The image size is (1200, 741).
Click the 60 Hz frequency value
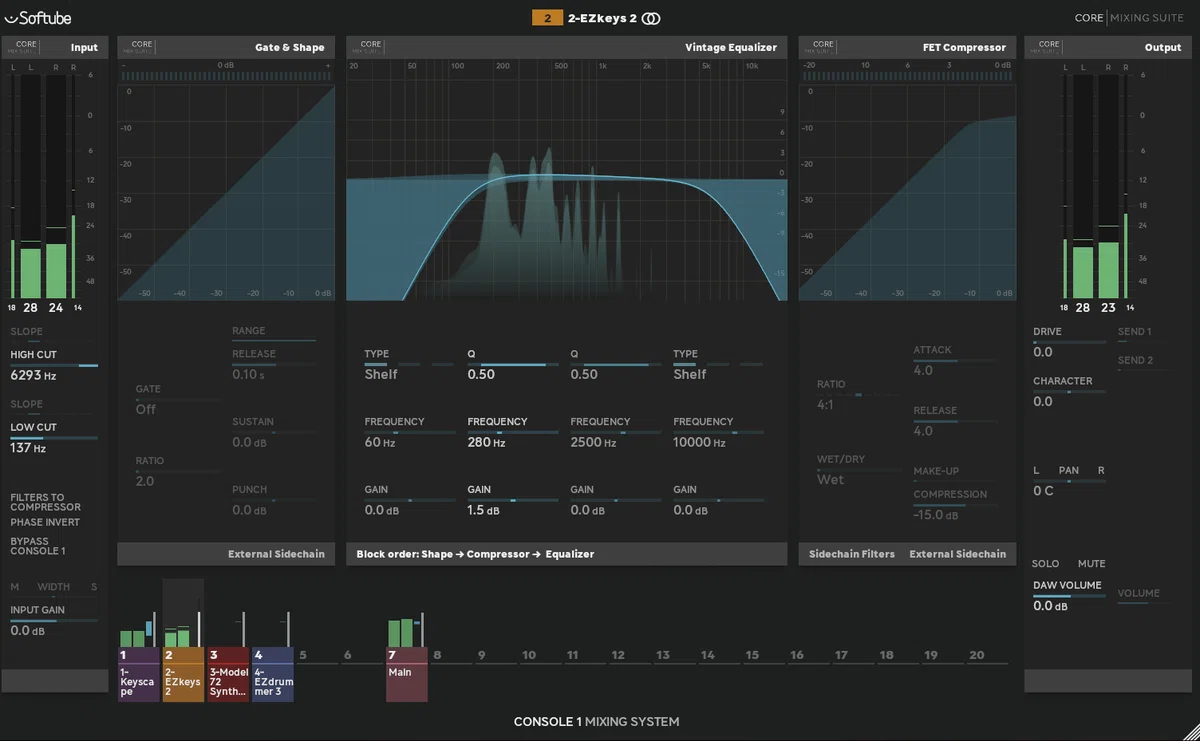(380, 442)
